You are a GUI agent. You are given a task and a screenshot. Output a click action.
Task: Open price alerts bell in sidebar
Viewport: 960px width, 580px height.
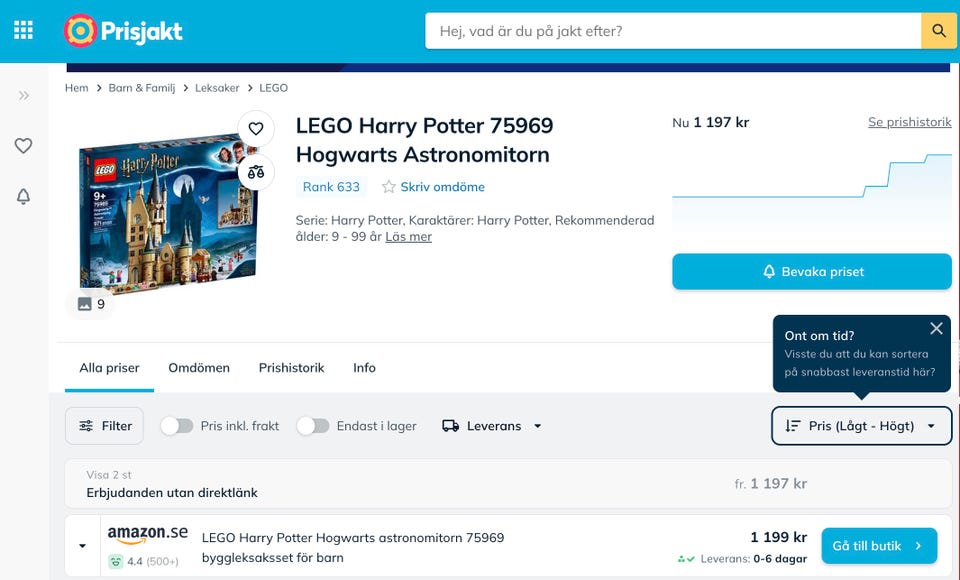coord(24,197)
